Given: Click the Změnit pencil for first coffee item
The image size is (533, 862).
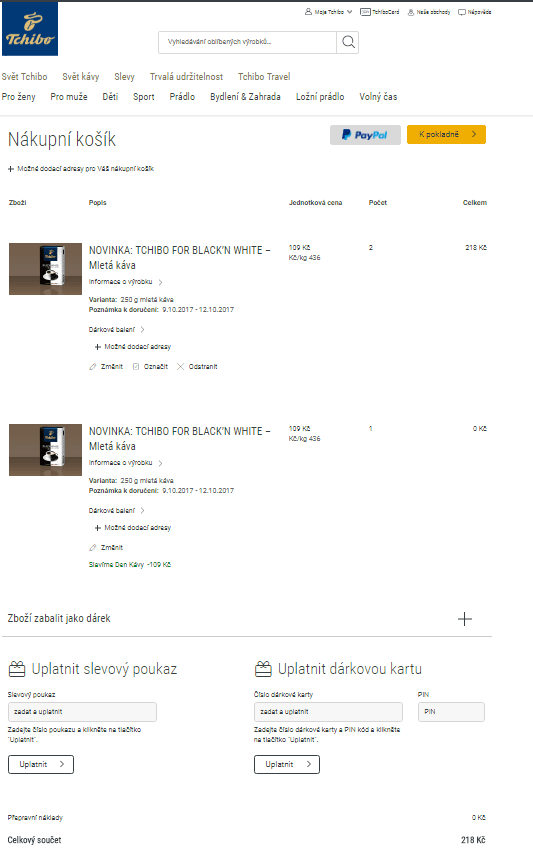Looking at the screenshot, I should (x=93, y=367).
